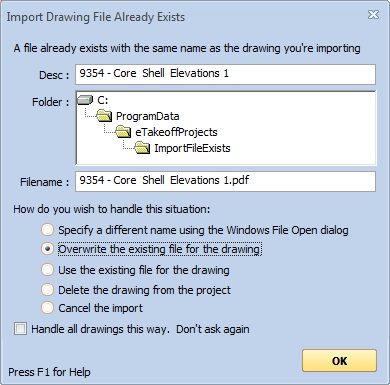The height and width of the screenshot is (385, 390).
Task: Click into the Desc text field
Action: point(225,74)
